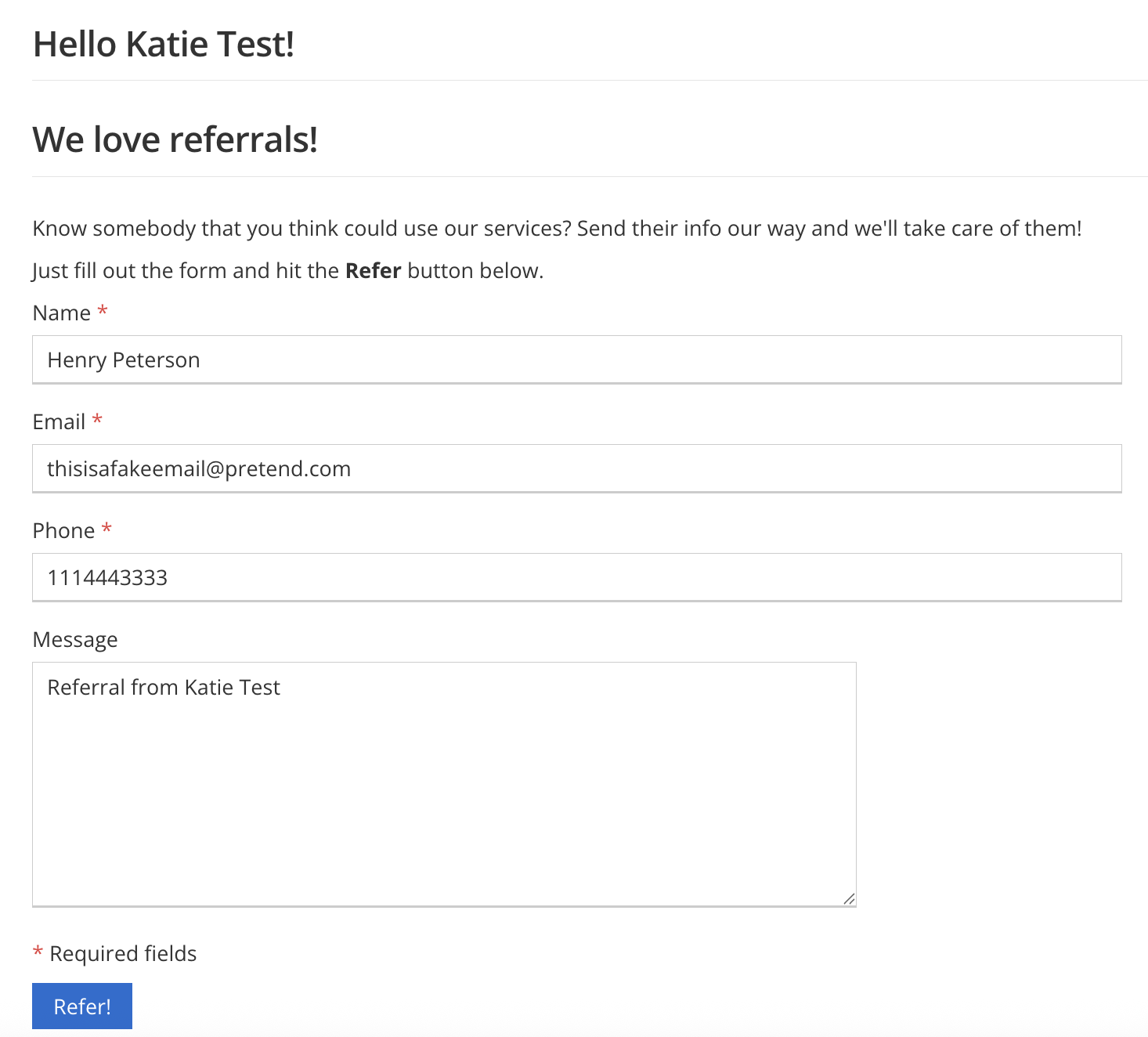The image size is (1148, 1037).
Task: Click the Message field label
Action: 75,640
